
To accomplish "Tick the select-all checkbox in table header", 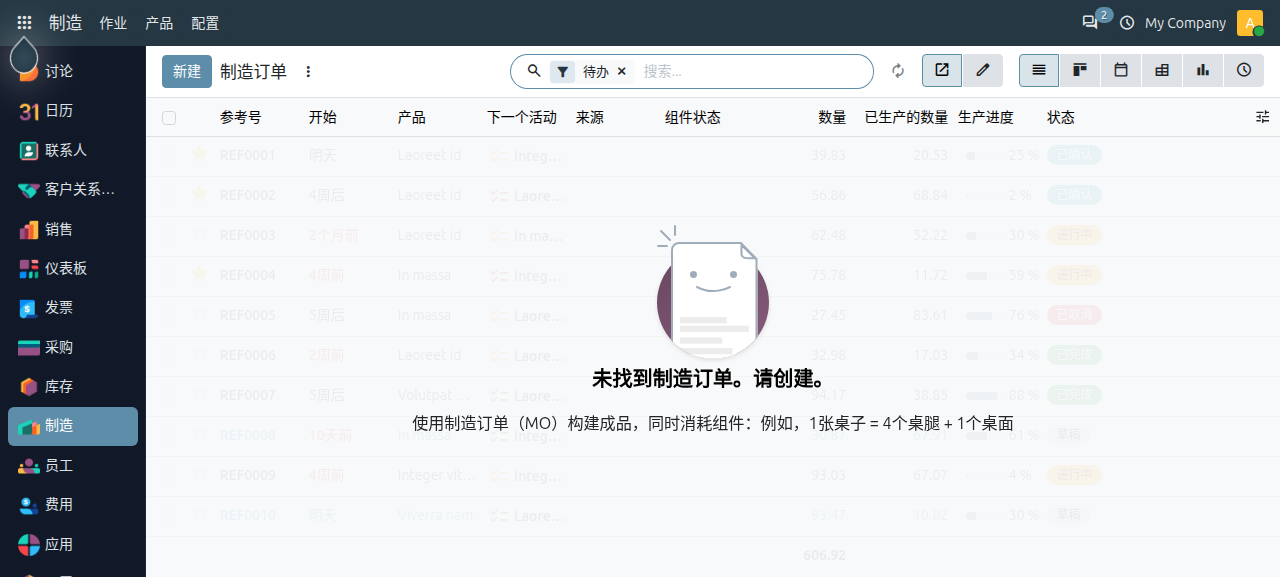I will tap(169, 118).
